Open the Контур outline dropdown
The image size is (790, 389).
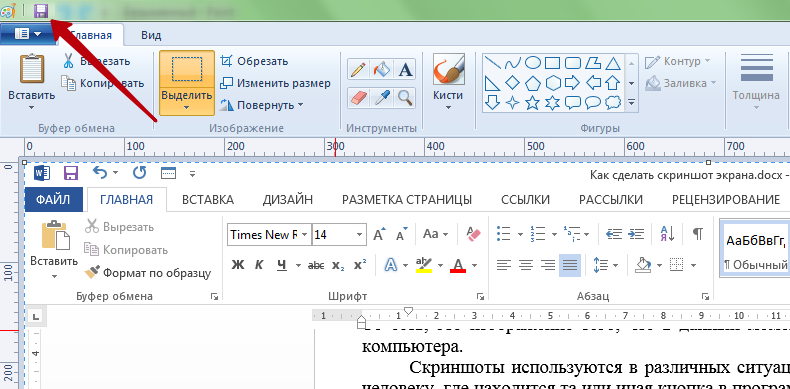[678, 61]
